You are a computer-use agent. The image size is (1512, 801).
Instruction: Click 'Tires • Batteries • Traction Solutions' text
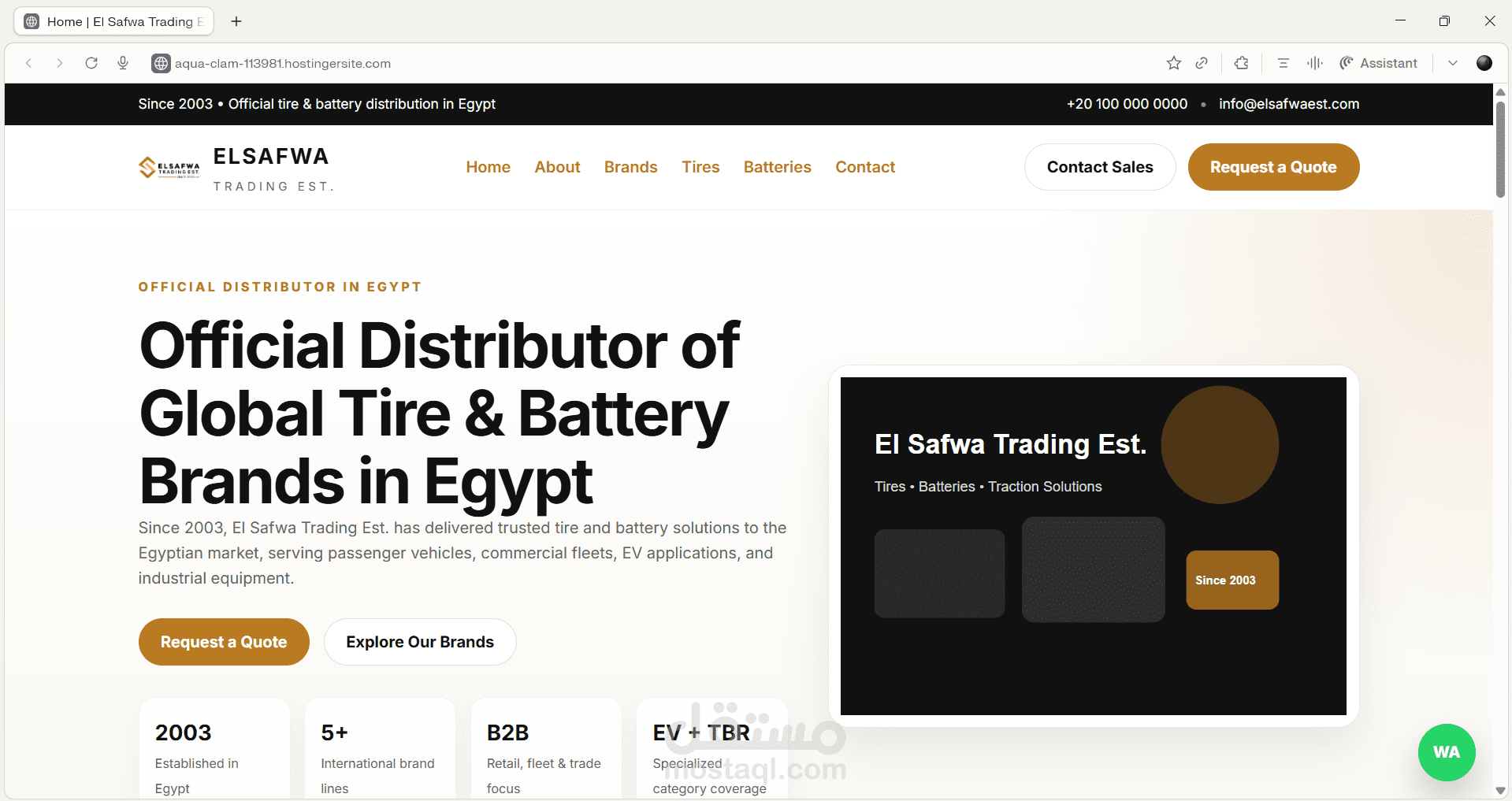[988, 487]
